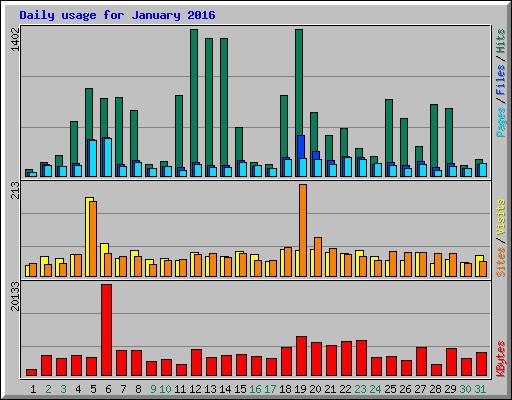The width and height of the screenshot is (512, 400).
Task: Click day label '28' on the x-axis
Action: click(435, 389)
